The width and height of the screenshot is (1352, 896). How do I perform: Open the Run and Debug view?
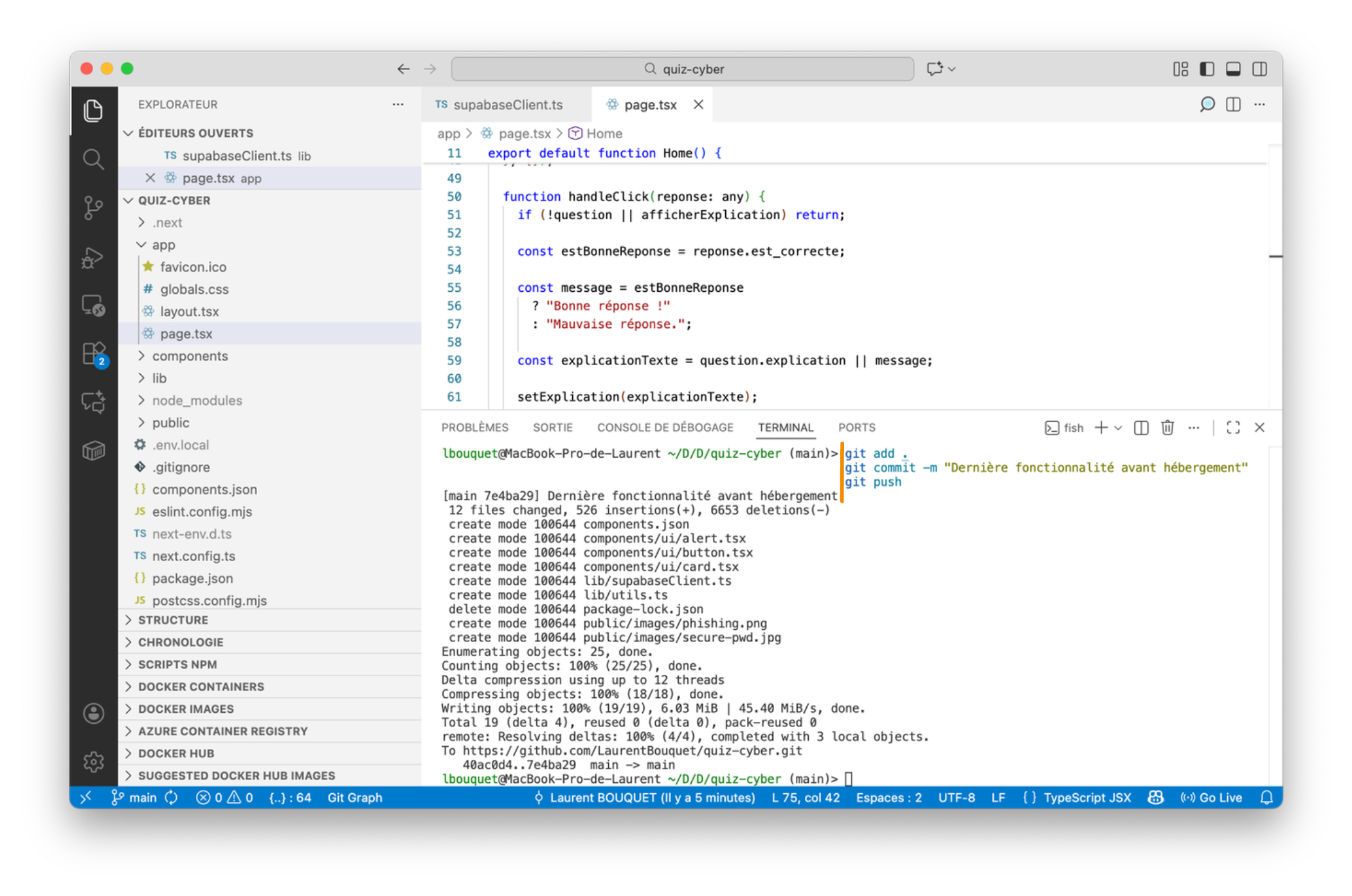click(x=94, y=257)
